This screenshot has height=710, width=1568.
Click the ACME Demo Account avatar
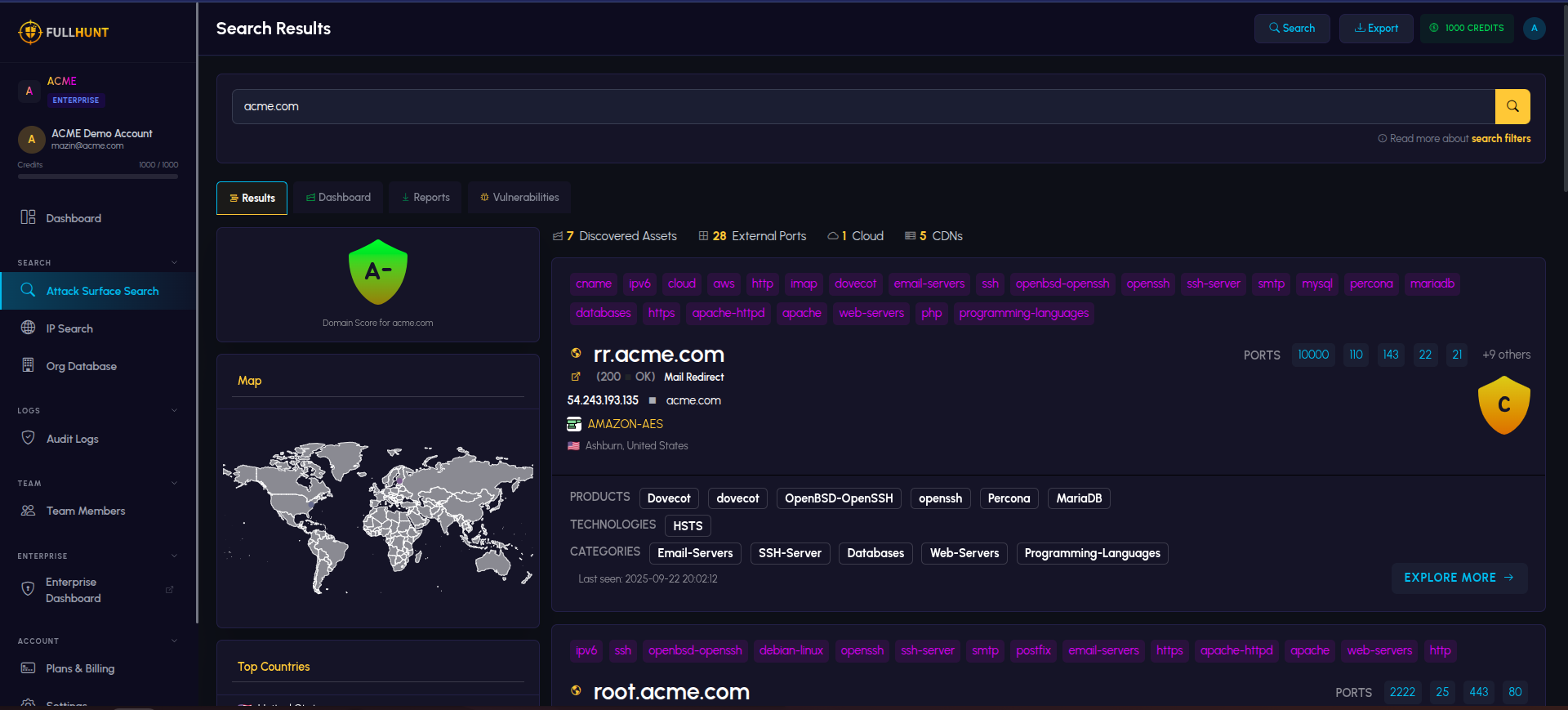32,140
